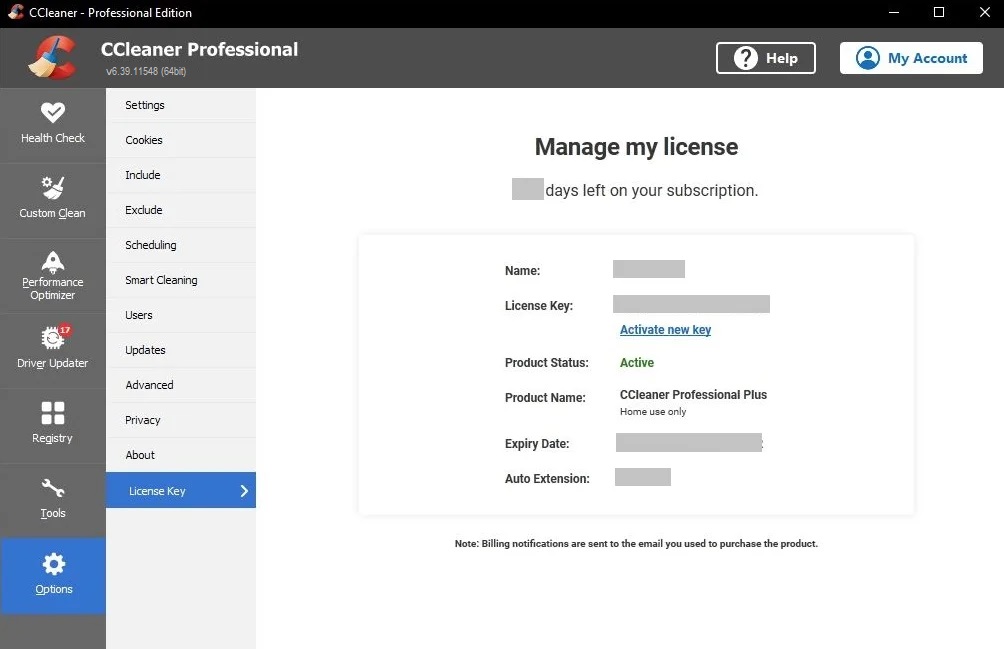The width and height of the screenshot is (1004, 649).
Task: Open the Registry grid icon
Action: (x=53, y=413)
